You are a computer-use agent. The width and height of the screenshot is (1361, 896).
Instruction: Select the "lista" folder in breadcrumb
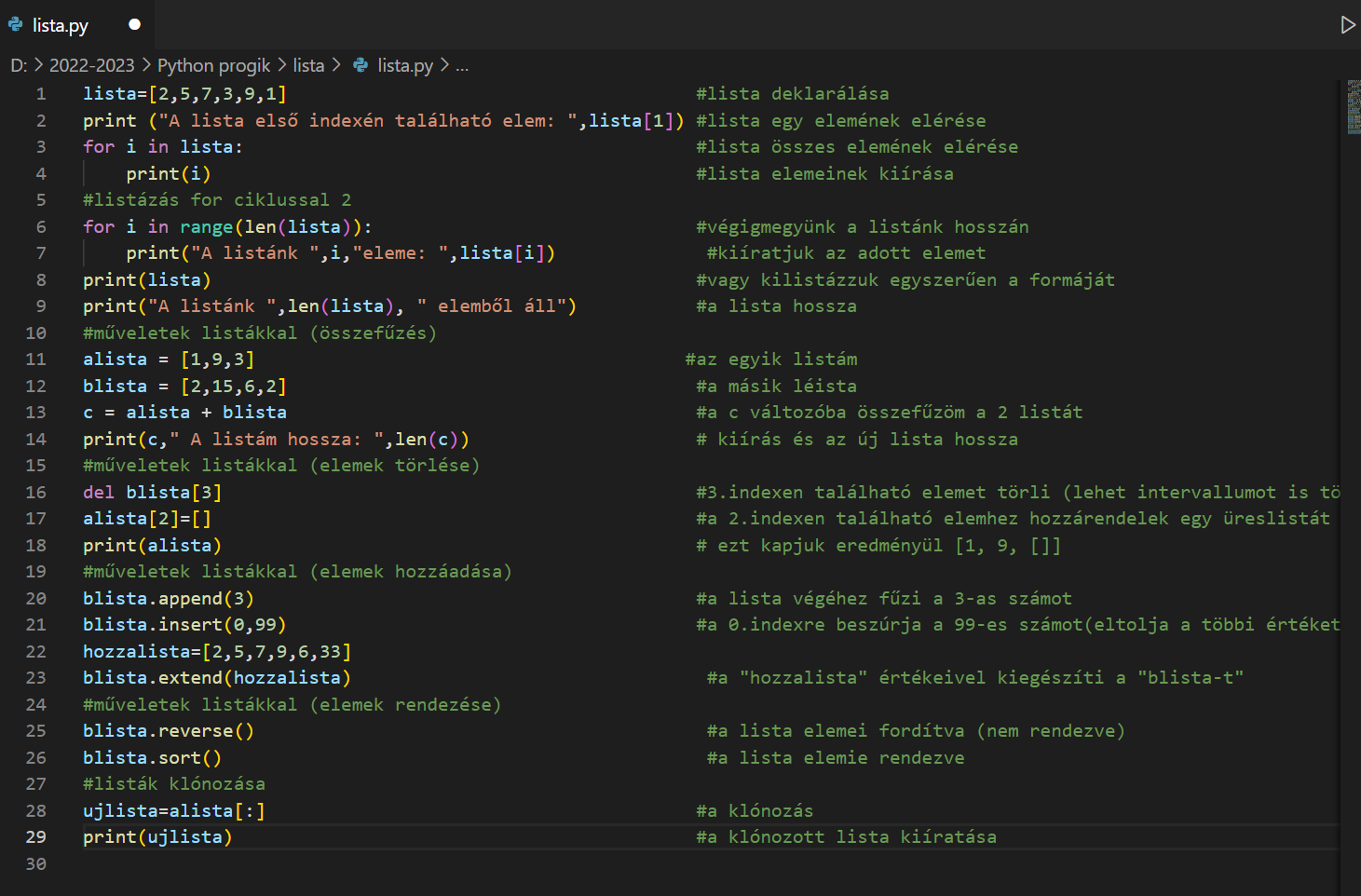[x=308, y=65]
